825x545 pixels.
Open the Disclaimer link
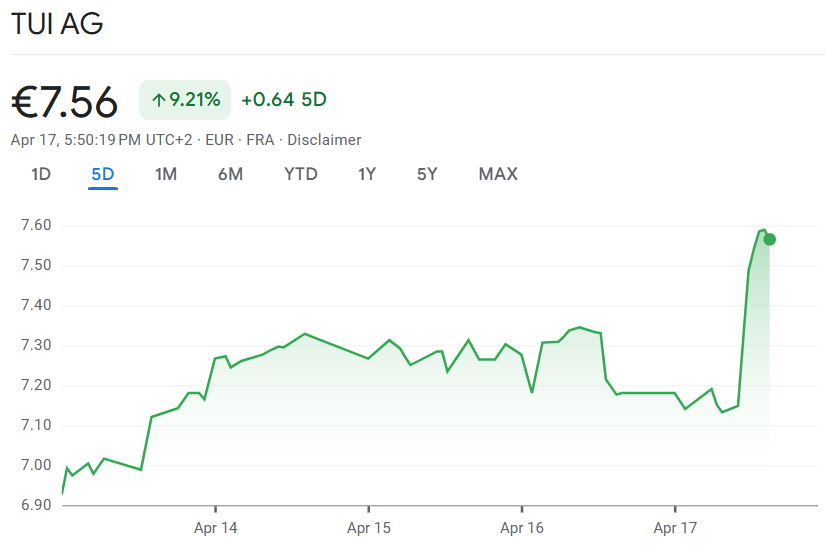[325, 140]
